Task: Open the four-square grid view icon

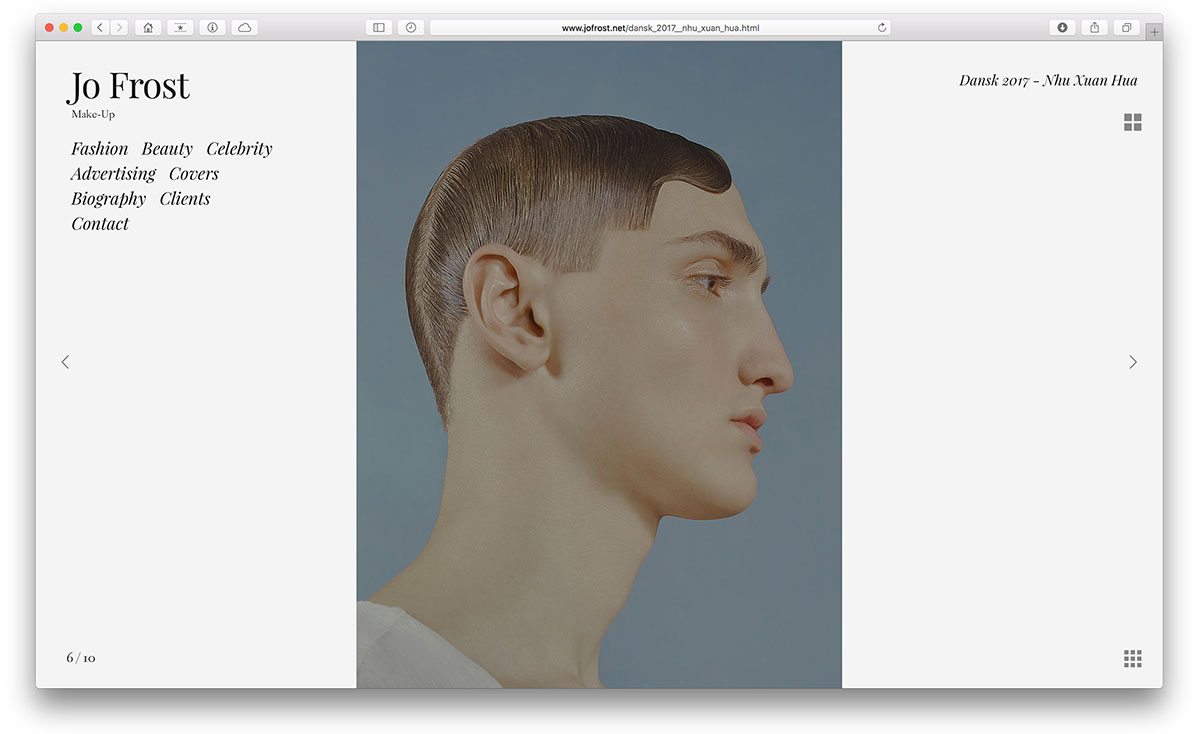Action: (x=1133, y=122)
